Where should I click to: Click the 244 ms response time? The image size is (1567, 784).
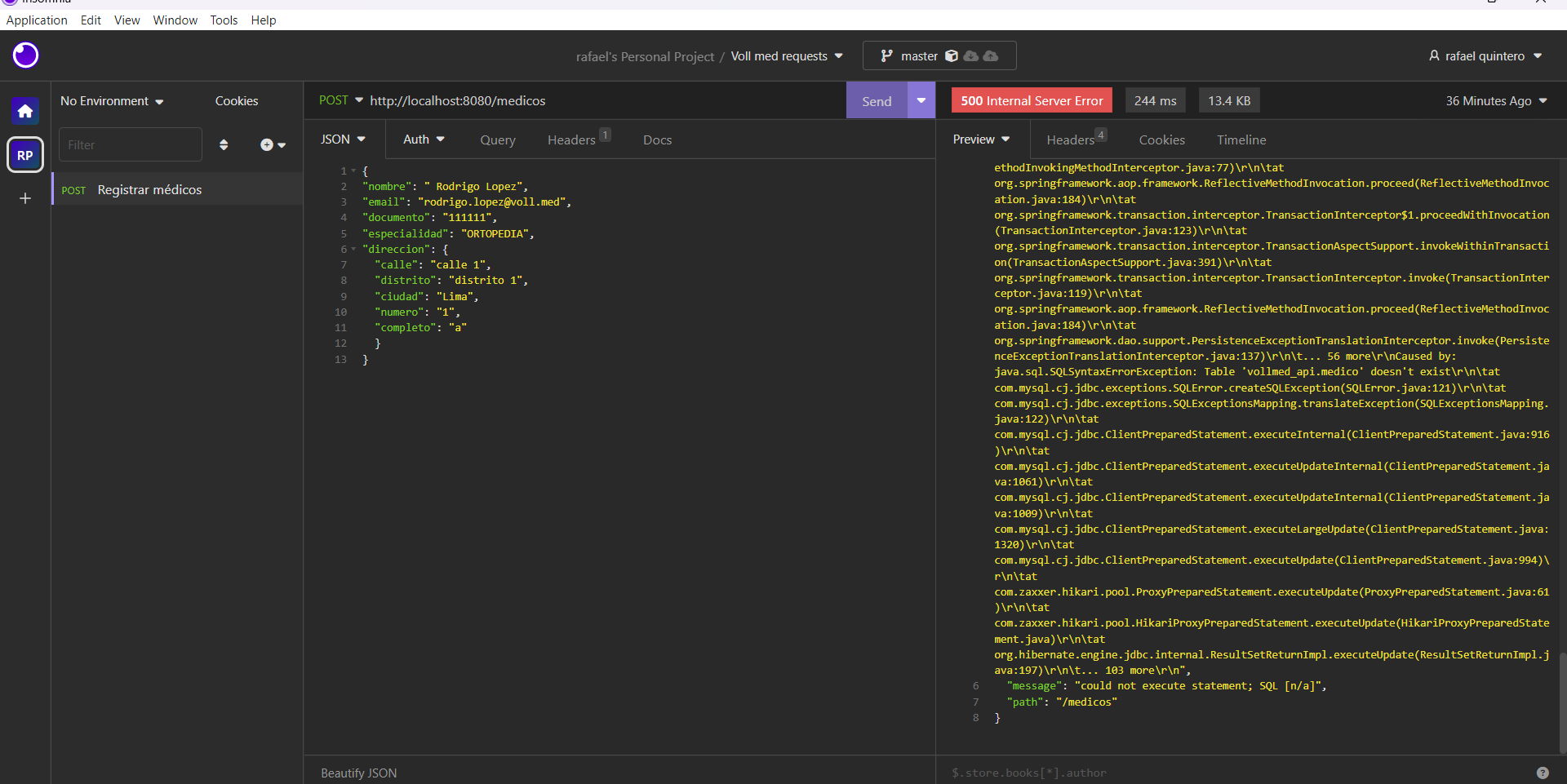pos(1155,100)
